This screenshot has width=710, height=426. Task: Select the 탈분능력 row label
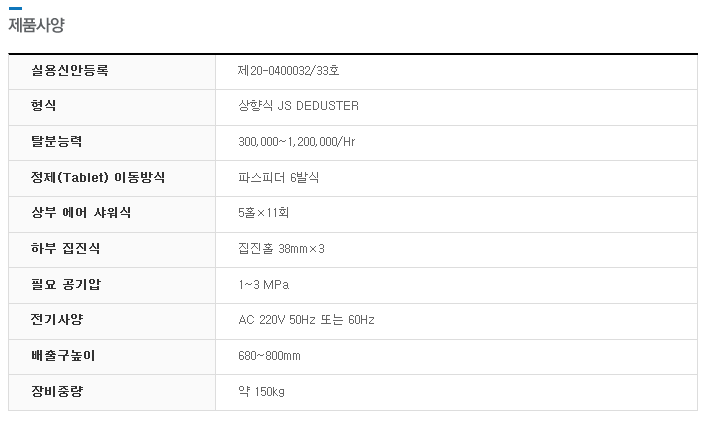pos(56,141)
